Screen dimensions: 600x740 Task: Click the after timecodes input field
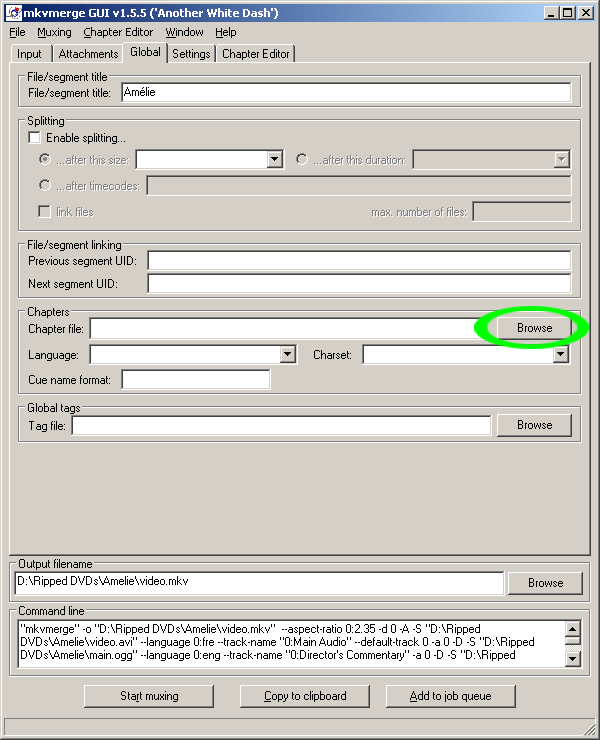[359, 185]
